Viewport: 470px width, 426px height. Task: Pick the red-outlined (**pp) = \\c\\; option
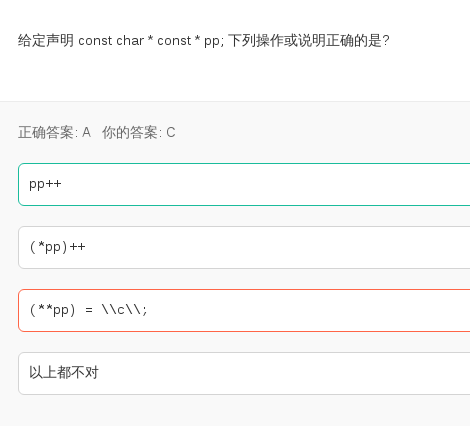[244, 310]
